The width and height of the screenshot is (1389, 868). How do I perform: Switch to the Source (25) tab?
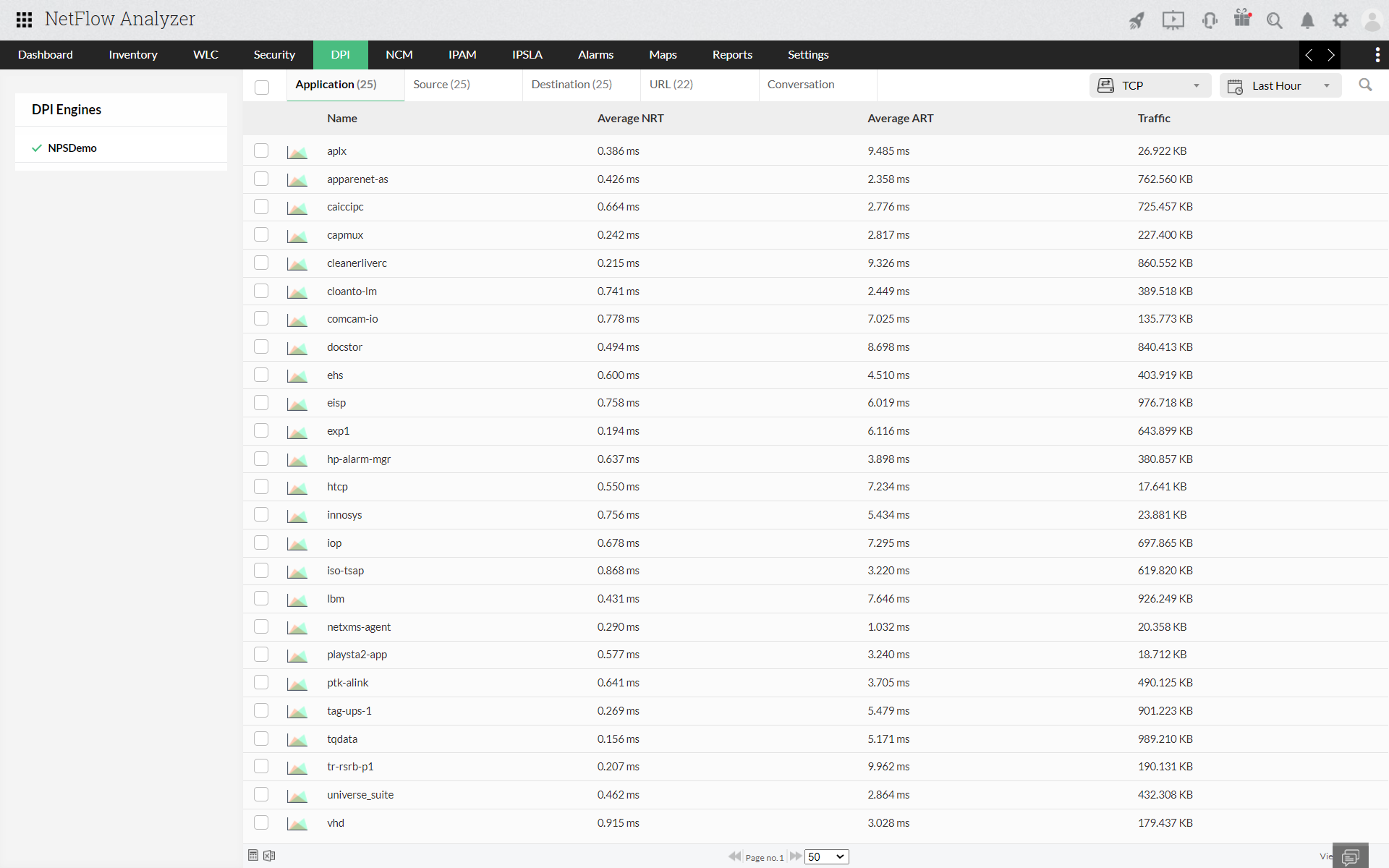coord(441,85)
